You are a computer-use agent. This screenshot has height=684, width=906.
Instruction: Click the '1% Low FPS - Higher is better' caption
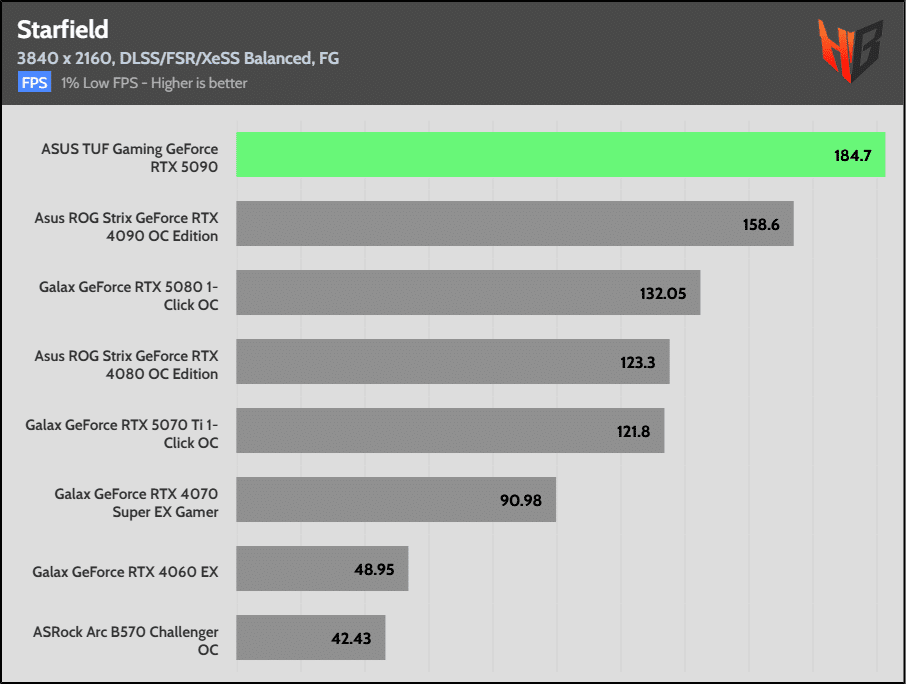154,83
